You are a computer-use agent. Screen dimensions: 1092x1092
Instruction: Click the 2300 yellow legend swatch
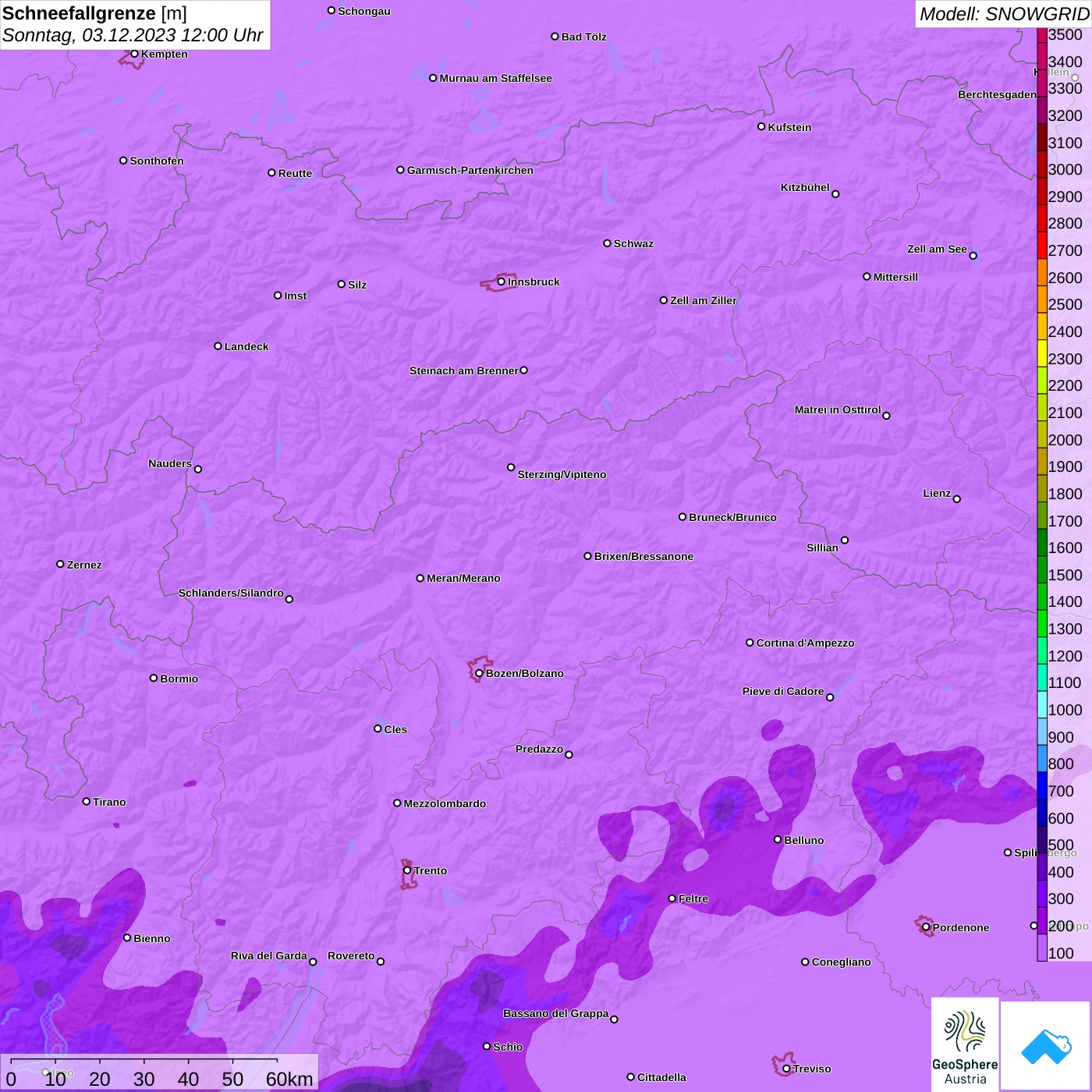click(1042, 353)
